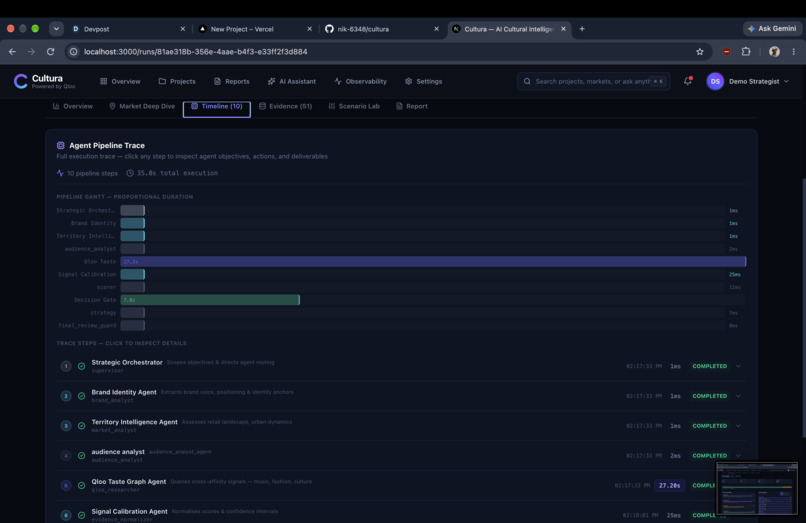Screen dimensions: 806x523
Task: Switch to Scenario Lab tab
Action: pos(354,106)
